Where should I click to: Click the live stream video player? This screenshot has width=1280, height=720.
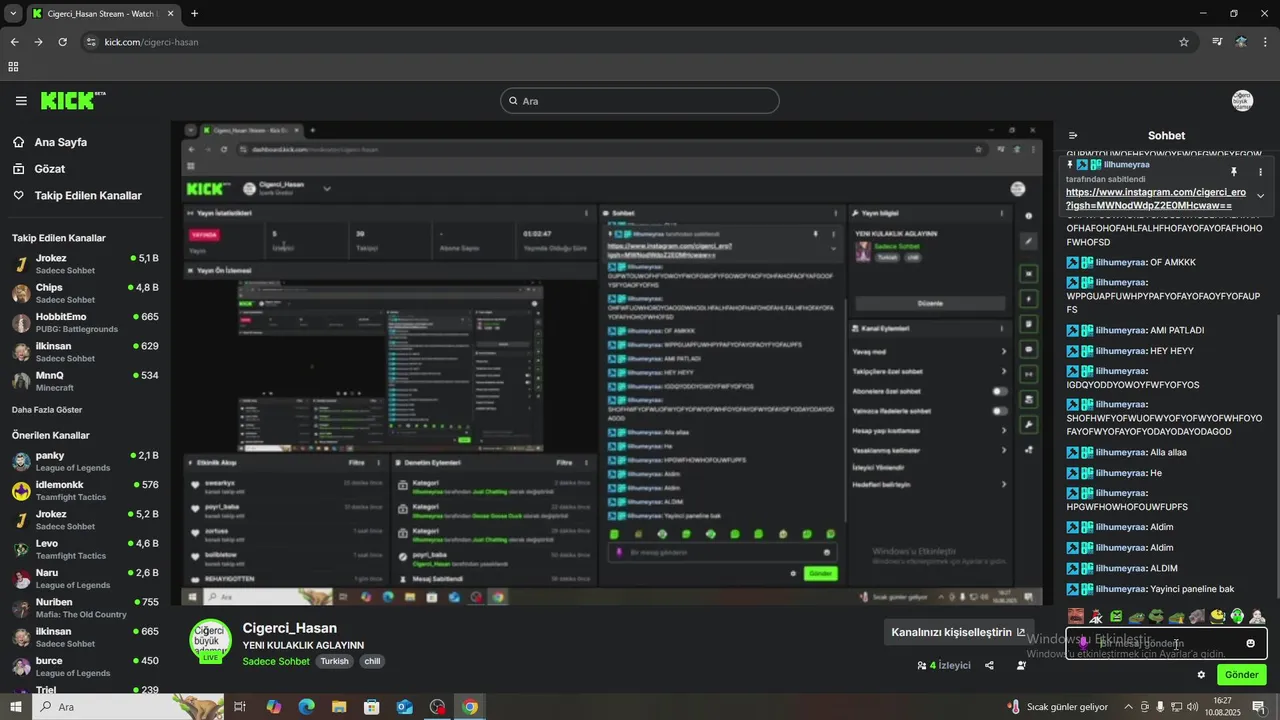612,363
